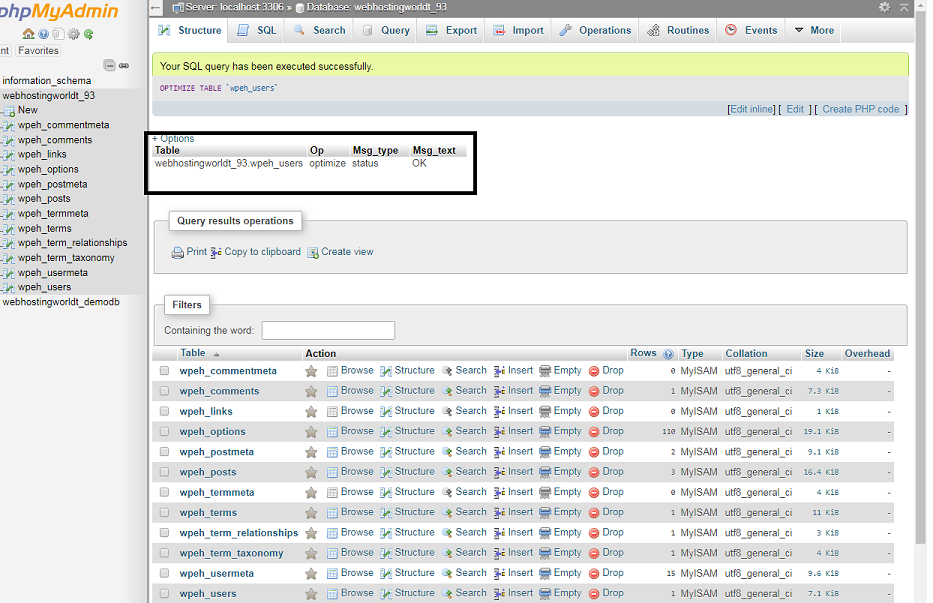The width and height of the screenshot is (933, 603).
Task: Click favorite star icon for wpeh_posts row
Action: pyautogui.click(x=311, y=472)
